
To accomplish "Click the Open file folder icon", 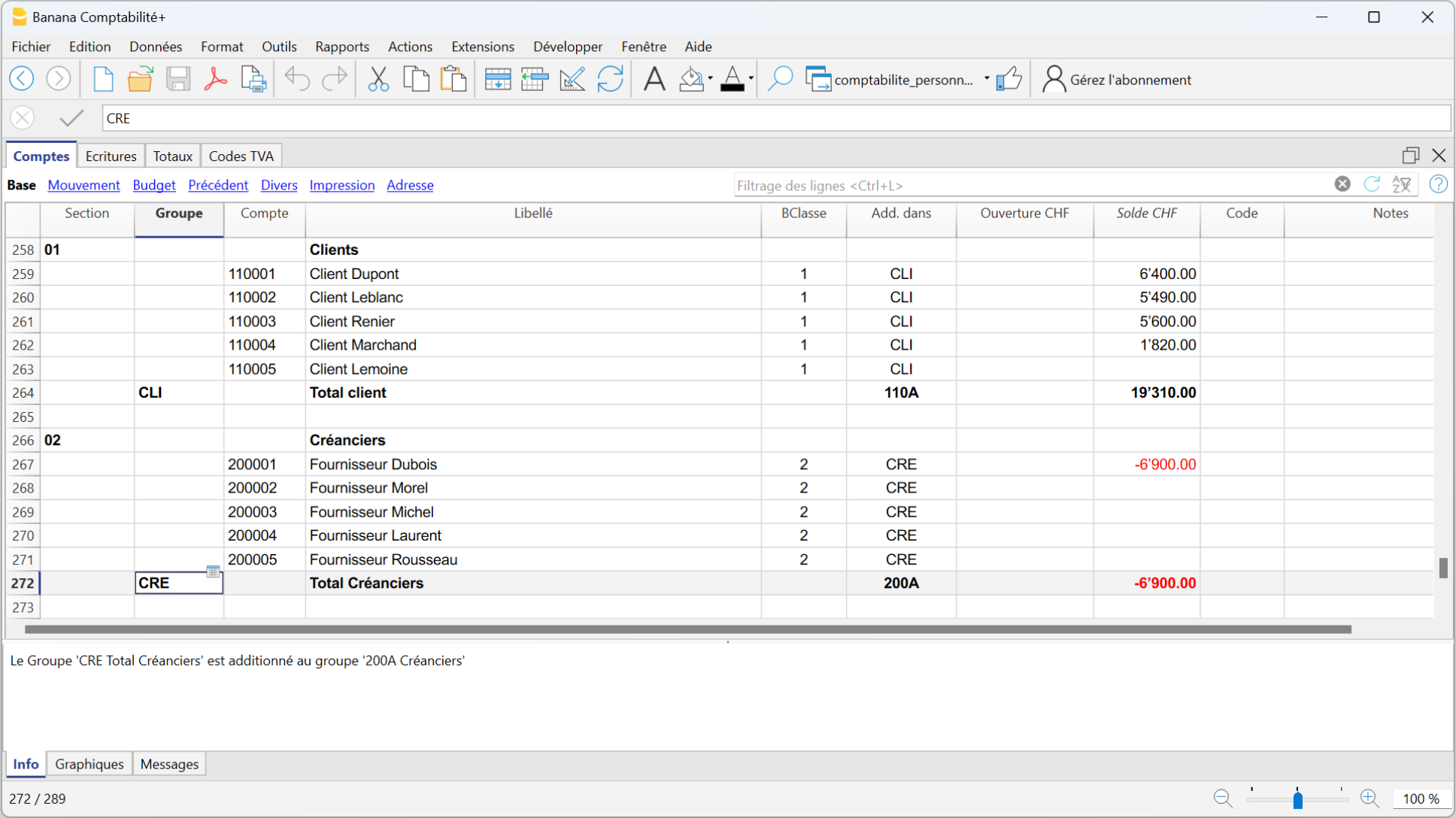I will (140, 79).
